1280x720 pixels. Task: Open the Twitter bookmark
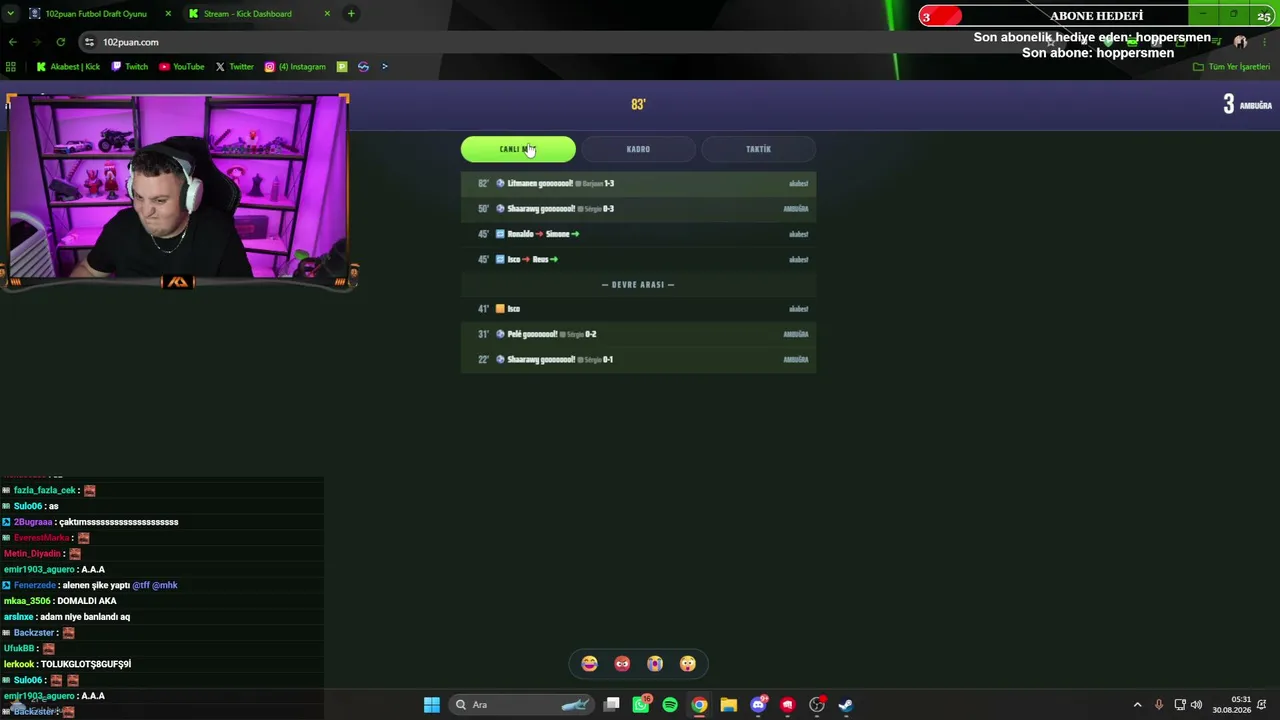point(235,67)
